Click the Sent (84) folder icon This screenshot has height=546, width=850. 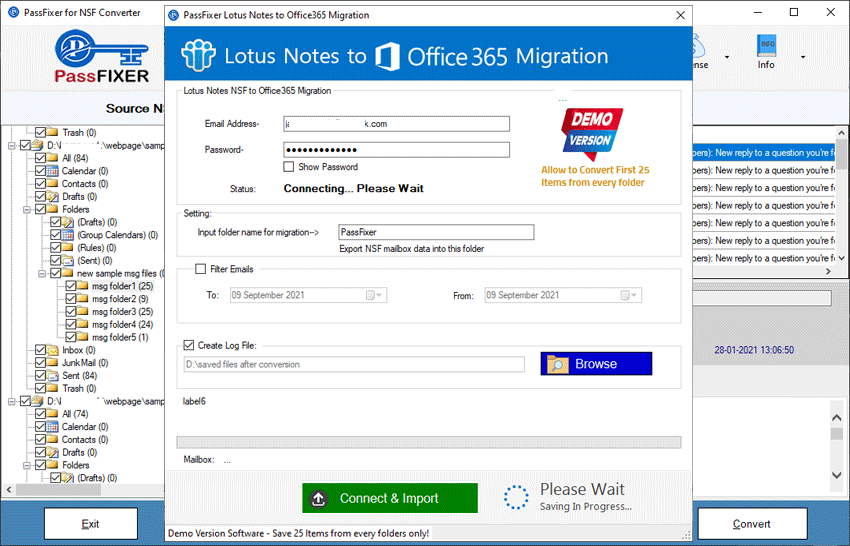(53, 376)
